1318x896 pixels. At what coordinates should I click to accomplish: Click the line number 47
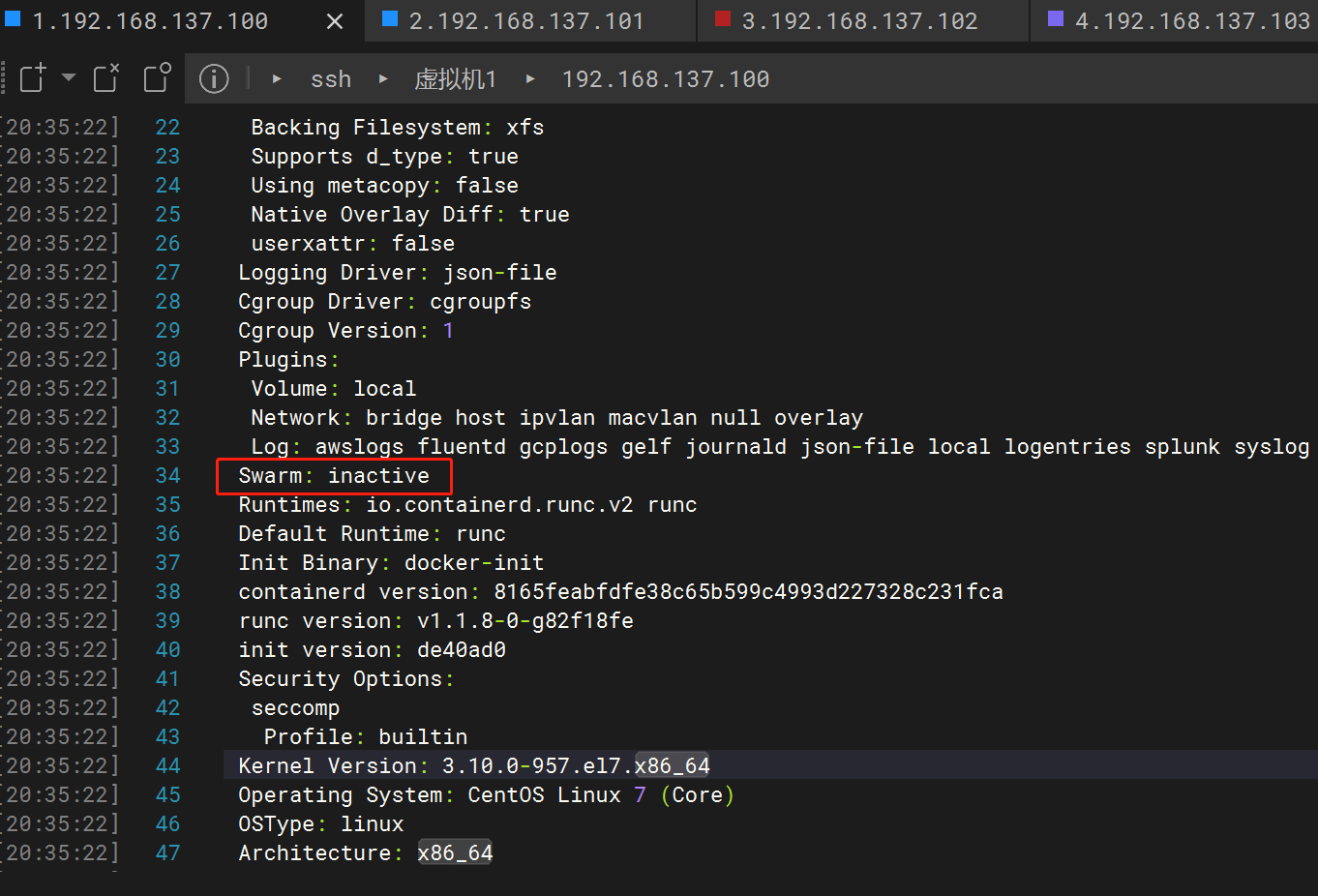(x=168, y=852)
